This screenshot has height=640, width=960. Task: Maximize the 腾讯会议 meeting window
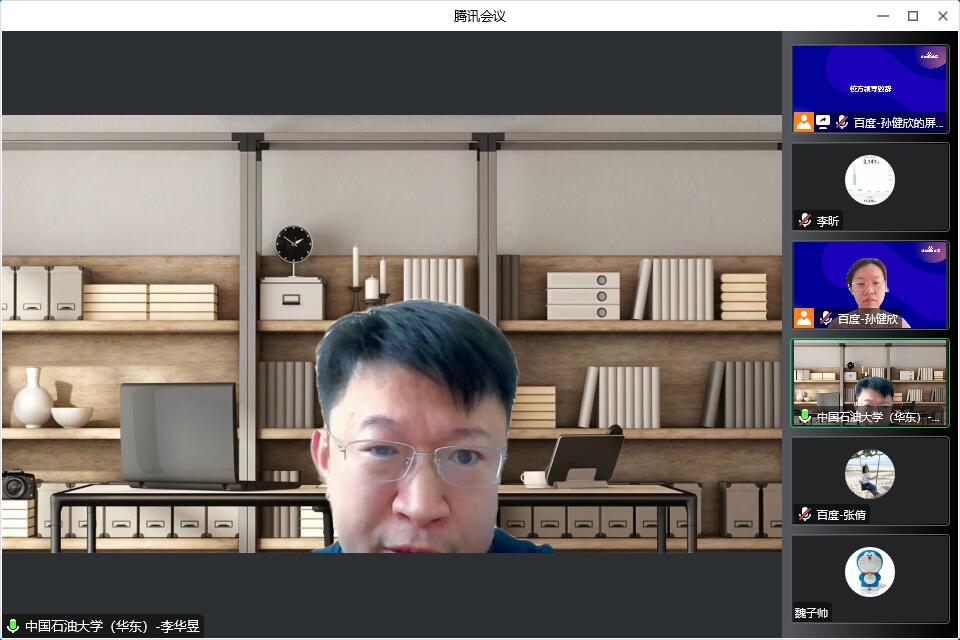coord(912,16)
